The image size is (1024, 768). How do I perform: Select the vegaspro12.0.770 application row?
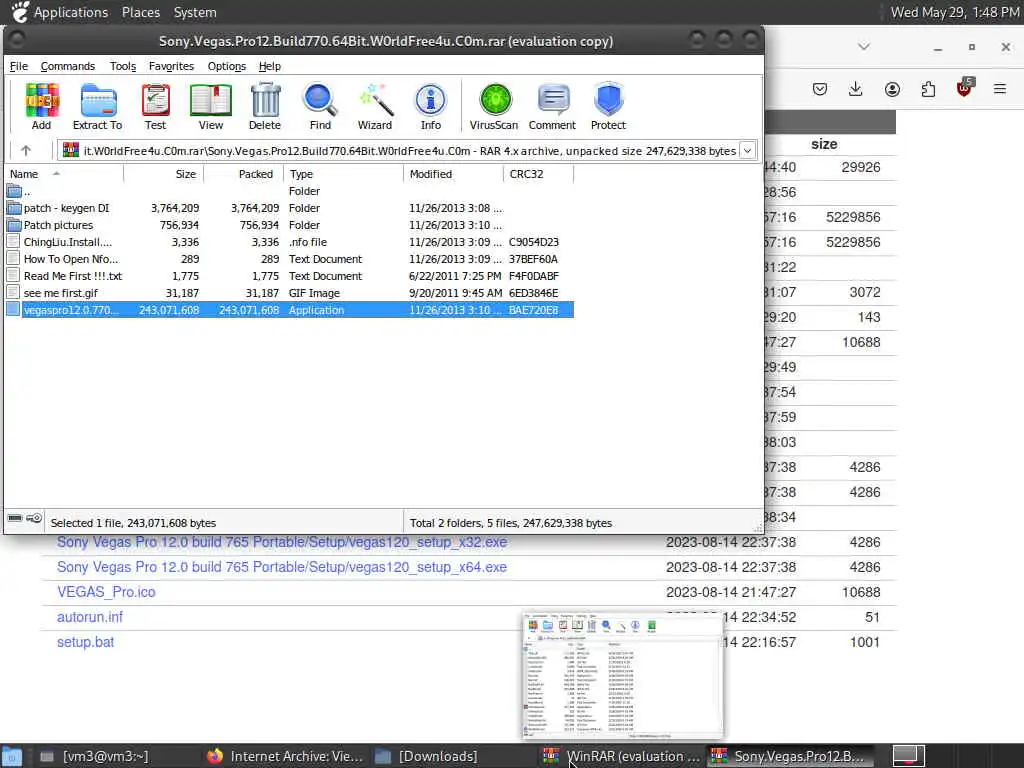tap(289, 310)
